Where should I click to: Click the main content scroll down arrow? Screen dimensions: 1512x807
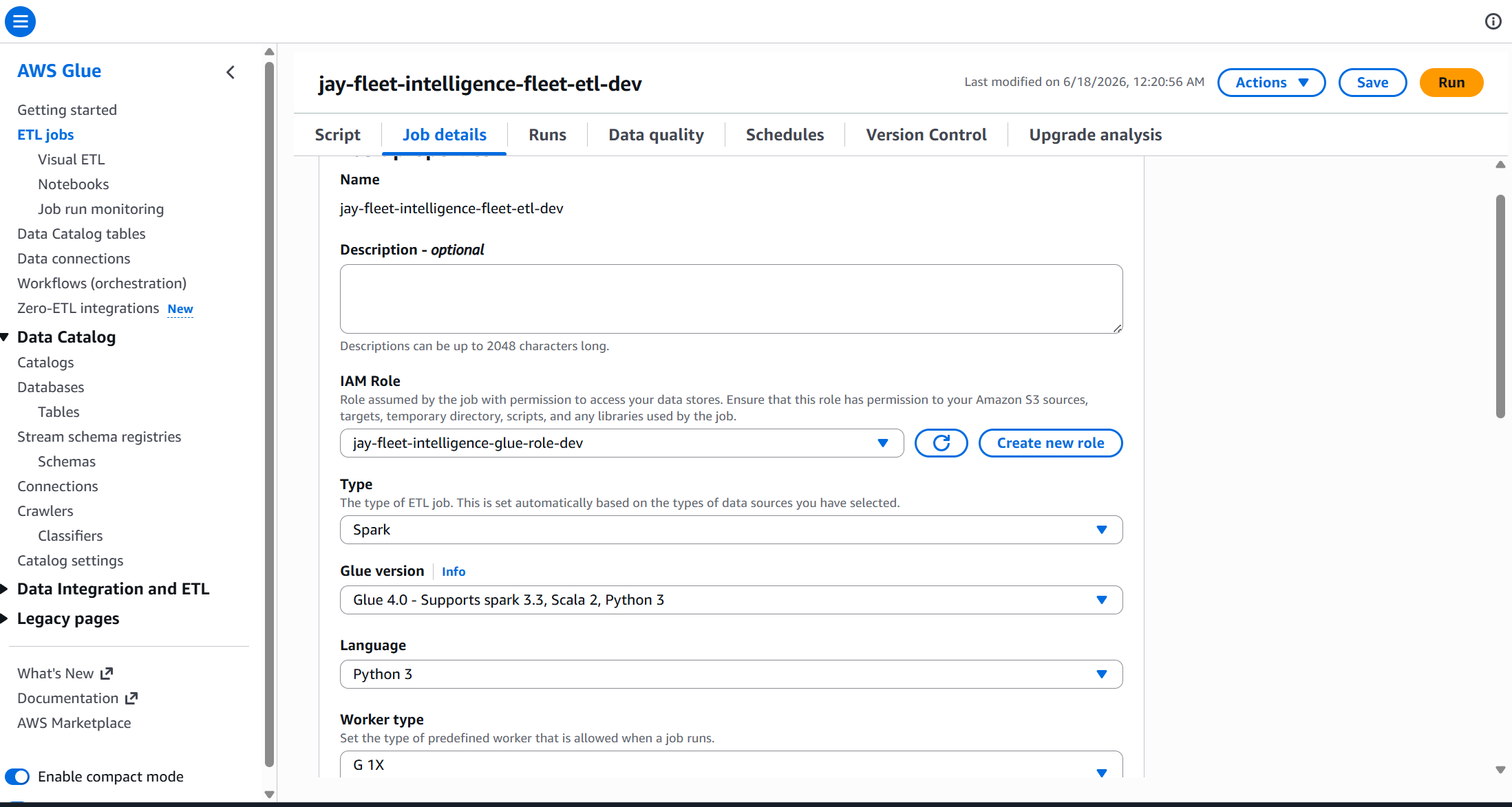[x=1500, y=770]
